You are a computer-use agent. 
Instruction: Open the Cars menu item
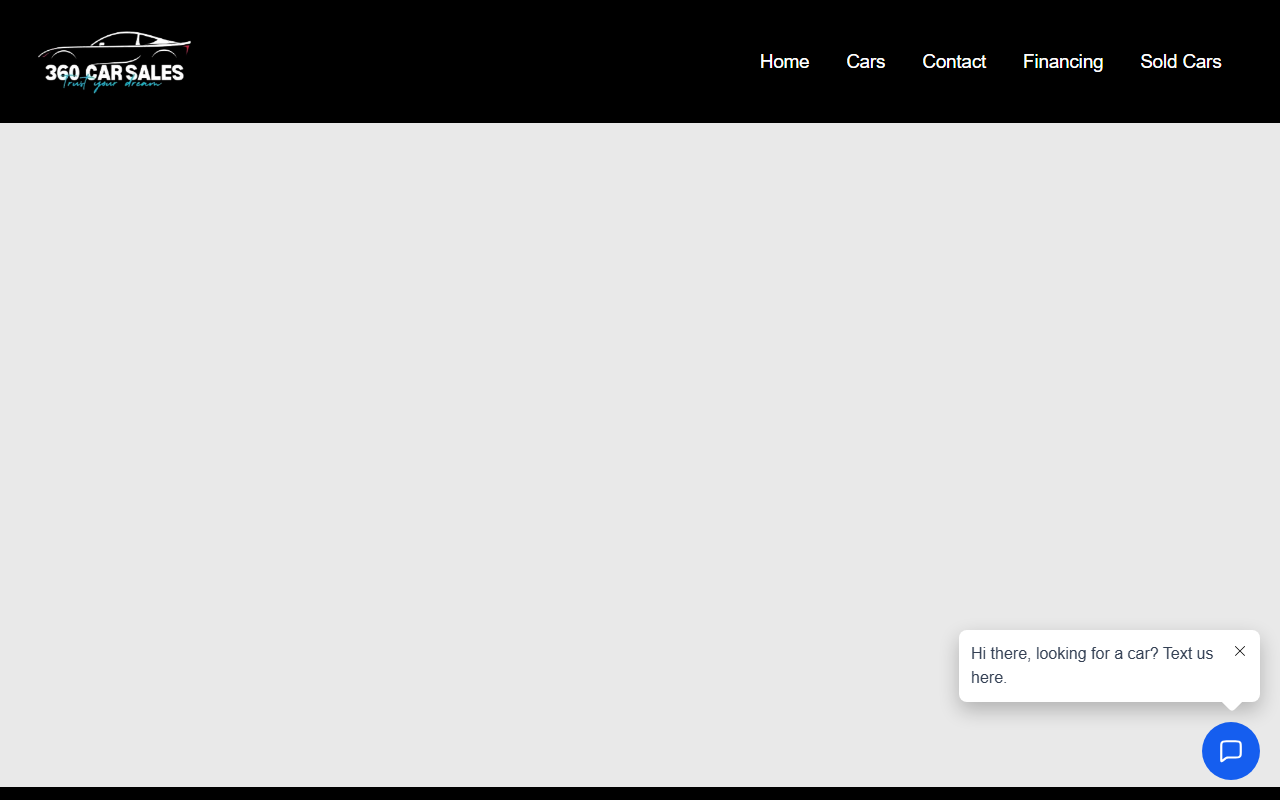tap(866, 61)
